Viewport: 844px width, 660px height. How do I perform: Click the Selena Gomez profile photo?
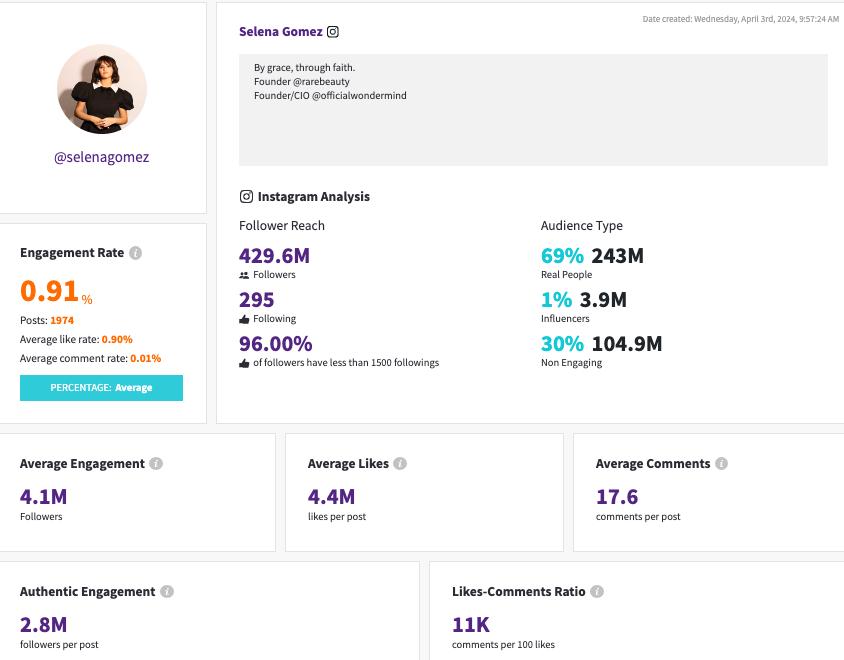102,89
